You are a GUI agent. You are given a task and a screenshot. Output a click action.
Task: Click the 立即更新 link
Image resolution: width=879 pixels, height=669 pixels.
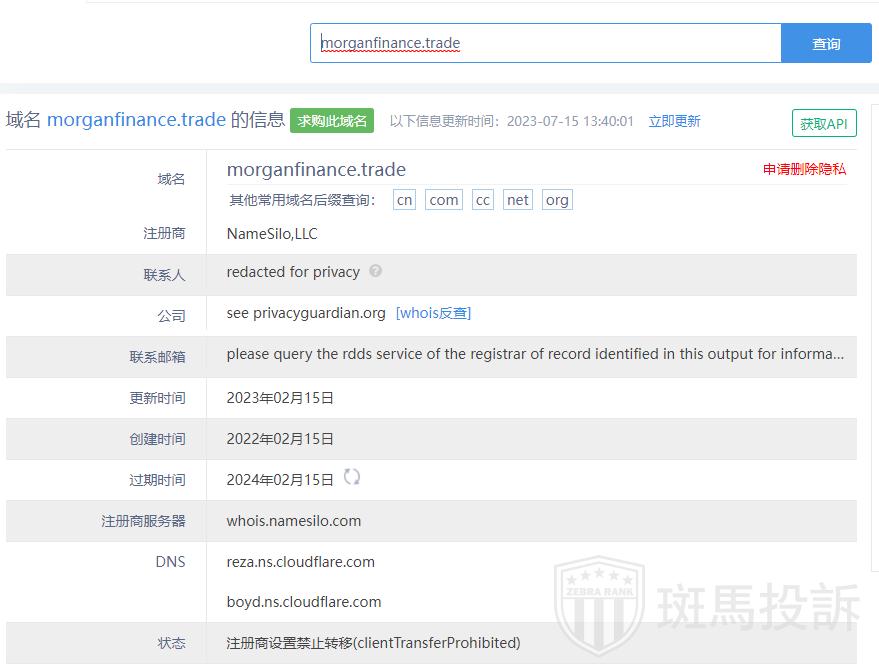(674, 121)
